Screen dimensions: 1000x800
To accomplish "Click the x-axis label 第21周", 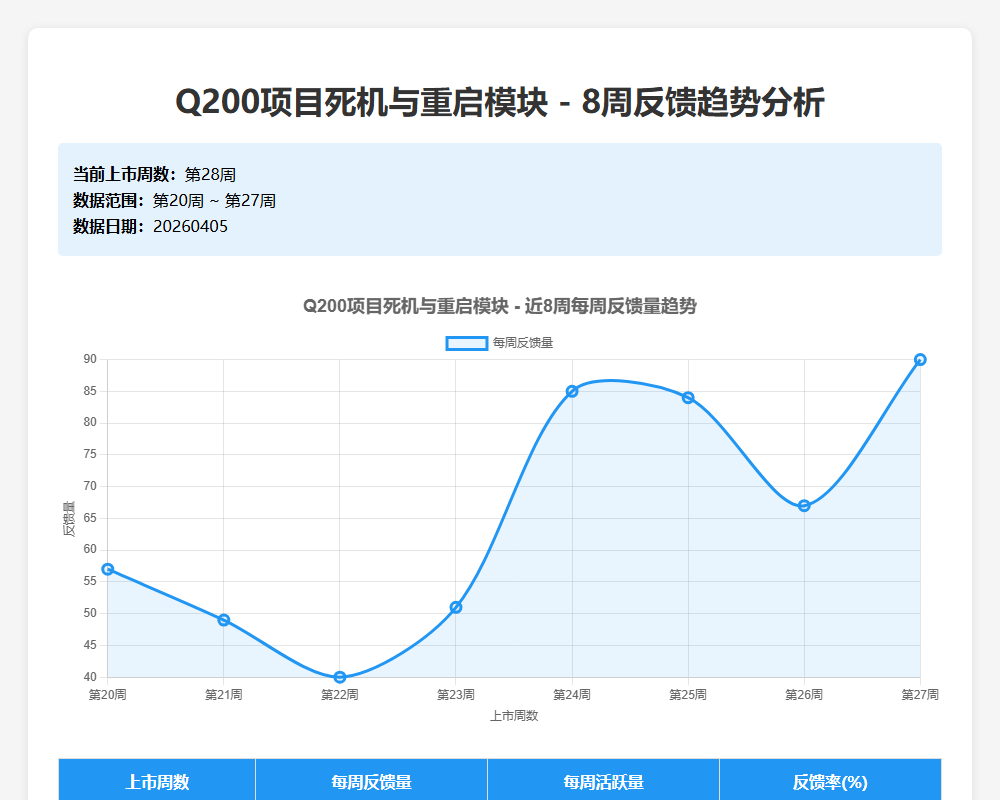I will point(224,695).
